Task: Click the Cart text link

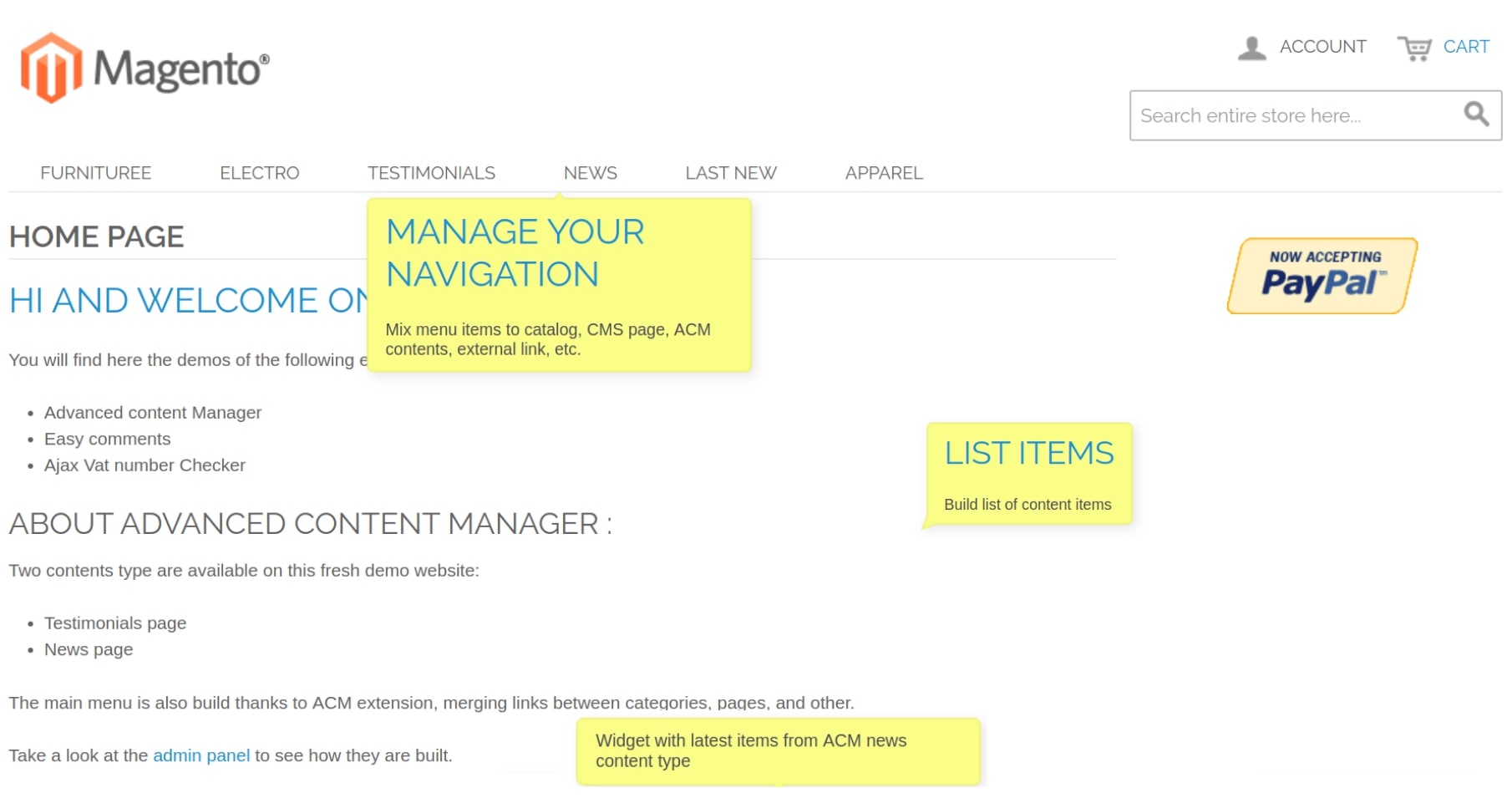Action: coord(1466,47)
